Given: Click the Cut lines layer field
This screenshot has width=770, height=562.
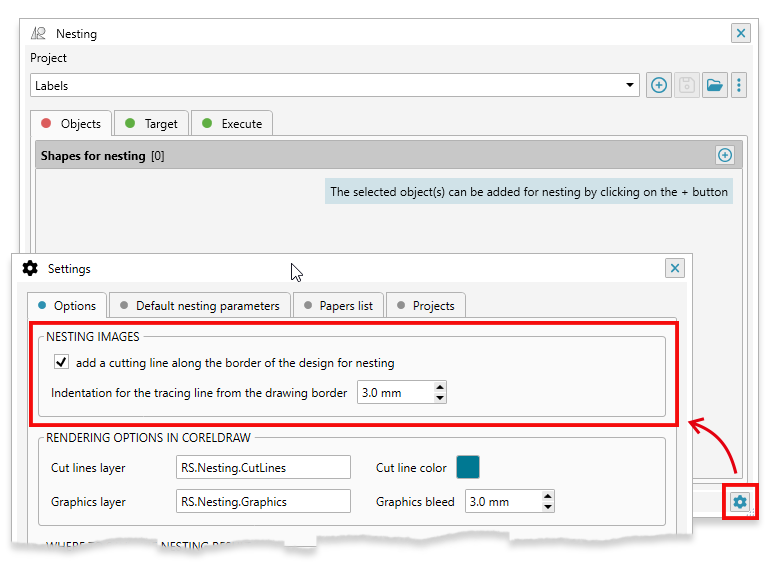Looking at the screenshot, I should pyautogui.click(x=263, y=467).
